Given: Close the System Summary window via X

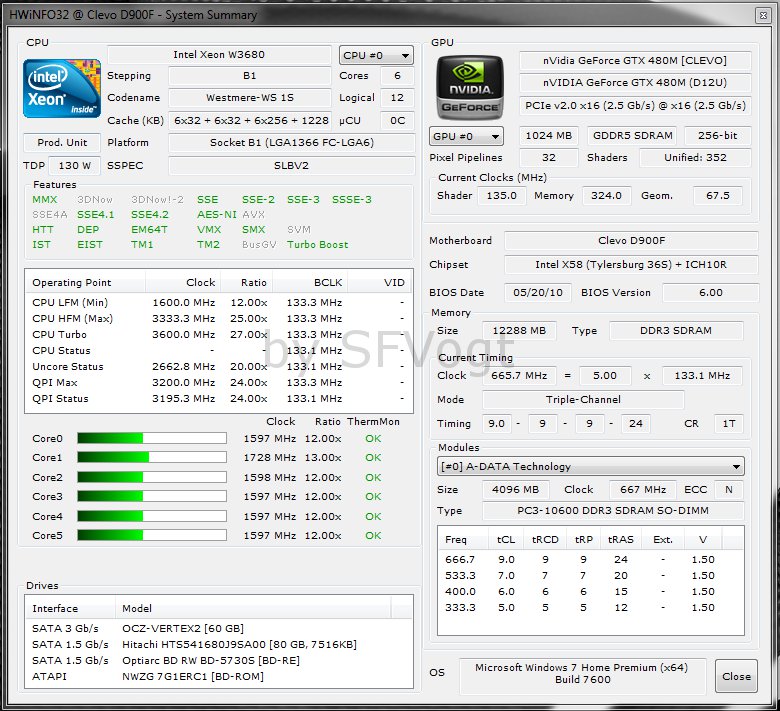Looking at the screenshot, I should click(763, 15).
